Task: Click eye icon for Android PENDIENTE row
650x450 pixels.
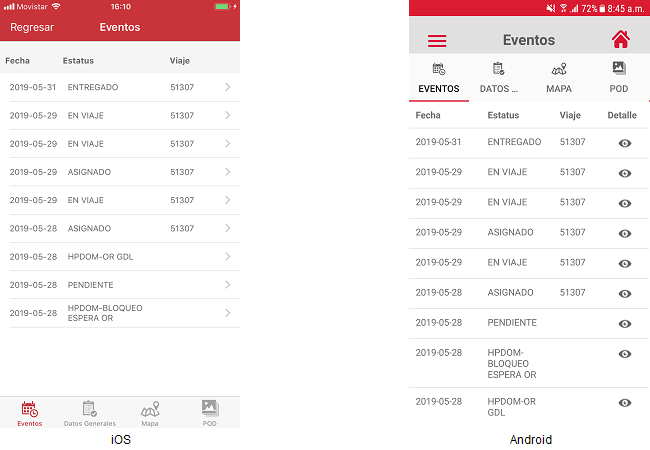Action: [x=625, y=324]
